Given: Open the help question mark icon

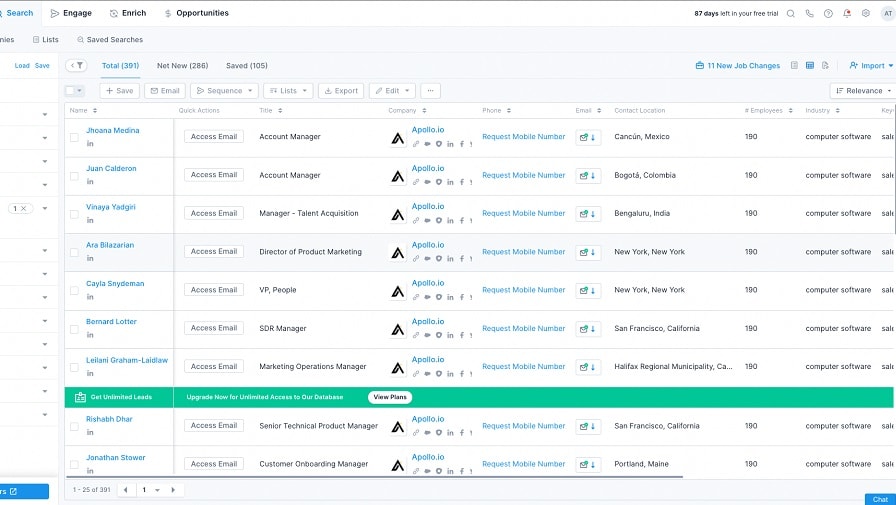Looking at the screenshot, I should point(828,14).
